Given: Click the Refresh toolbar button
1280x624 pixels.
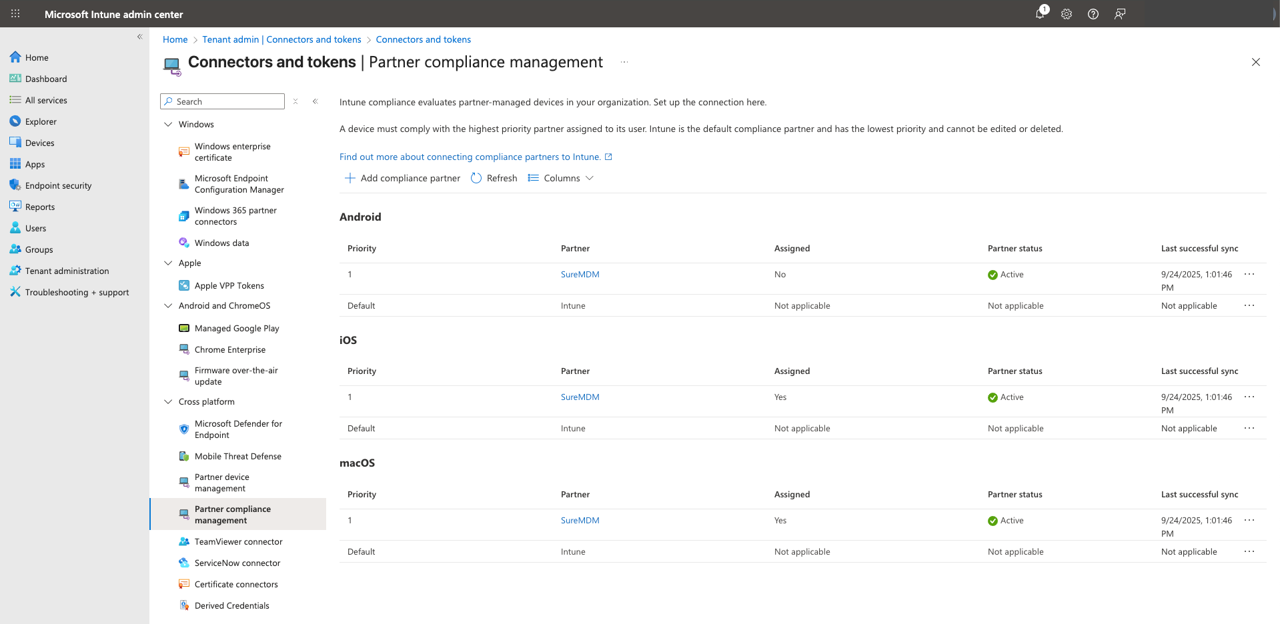Looking at the screenshot, I should pos(494,178).
